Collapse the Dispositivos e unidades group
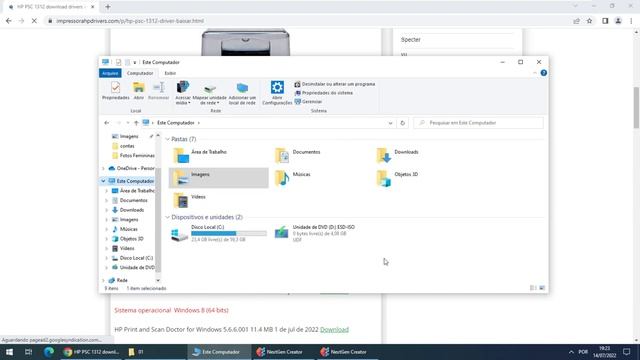 coord(167,217)
